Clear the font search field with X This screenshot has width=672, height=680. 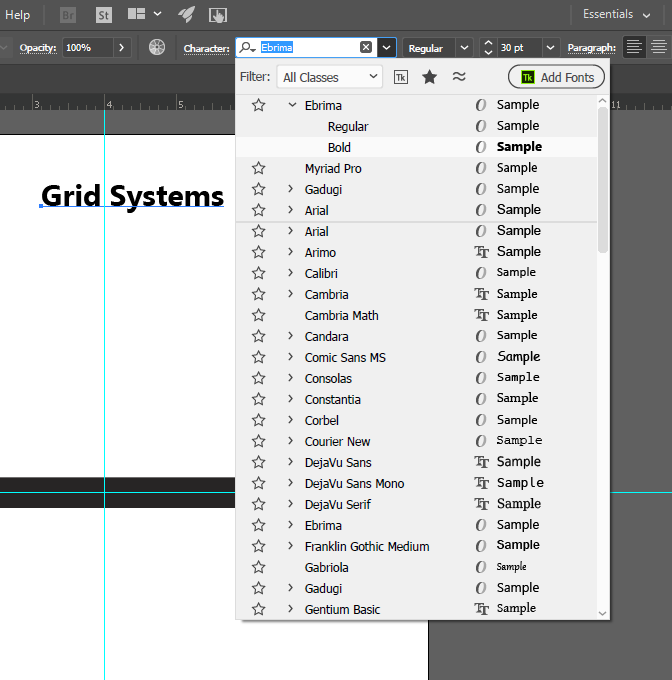(366, 48)
